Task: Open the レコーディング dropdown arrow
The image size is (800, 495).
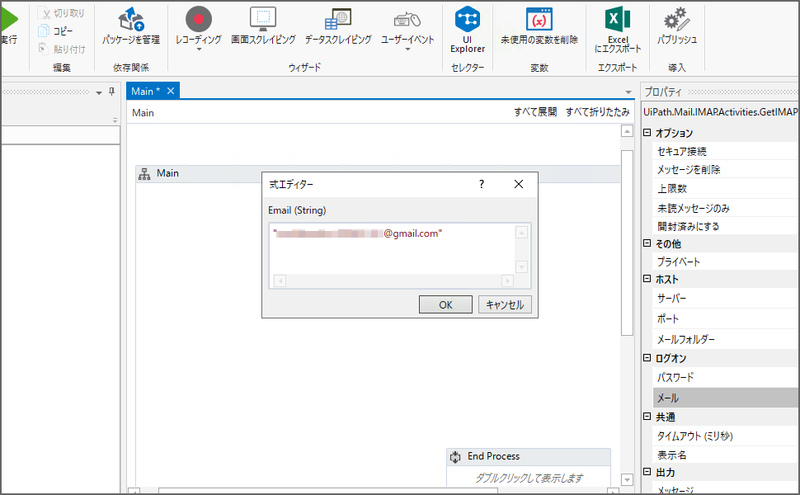Action: [198, 49]
